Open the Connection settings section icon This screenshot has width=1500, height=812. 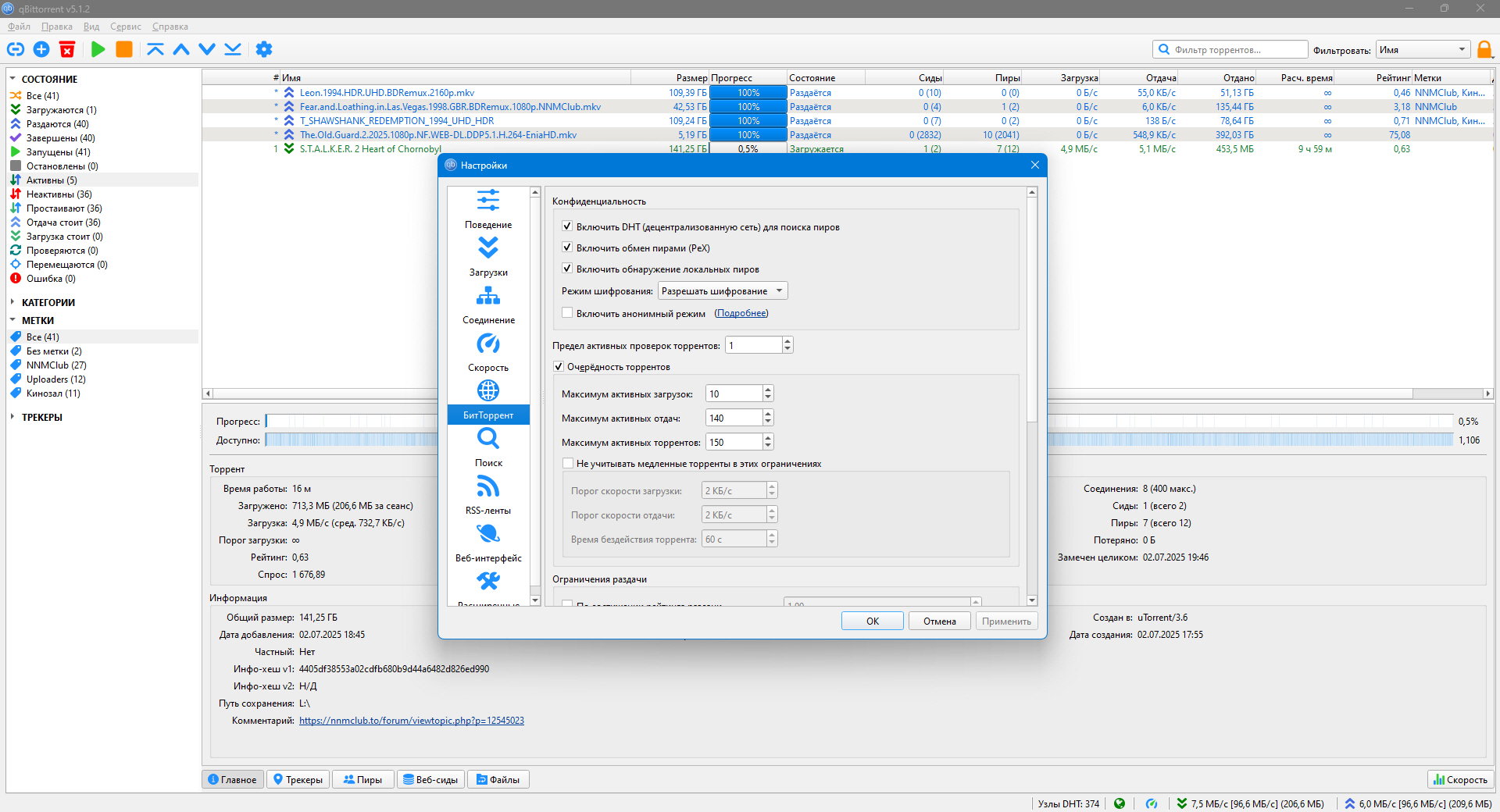pos(488,297)
